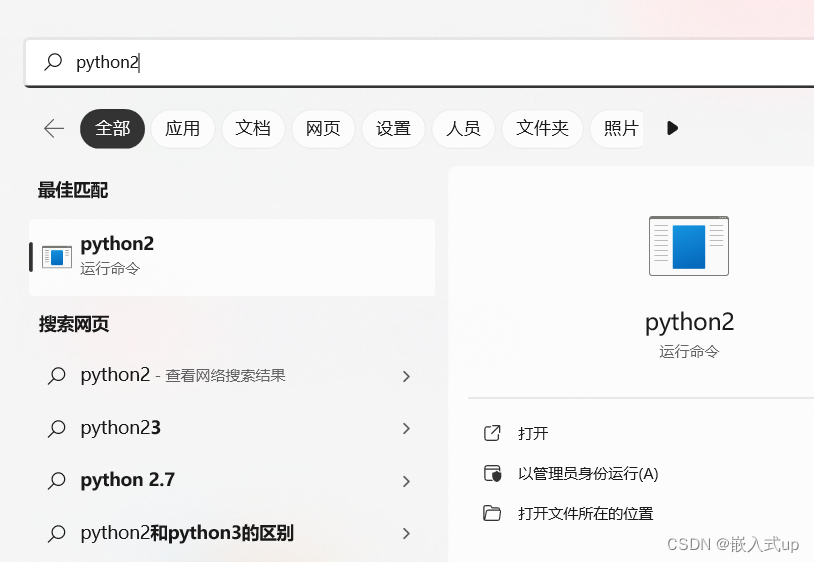Show more filters with the play arrow
814x562 pixels.
click(672, 128)
